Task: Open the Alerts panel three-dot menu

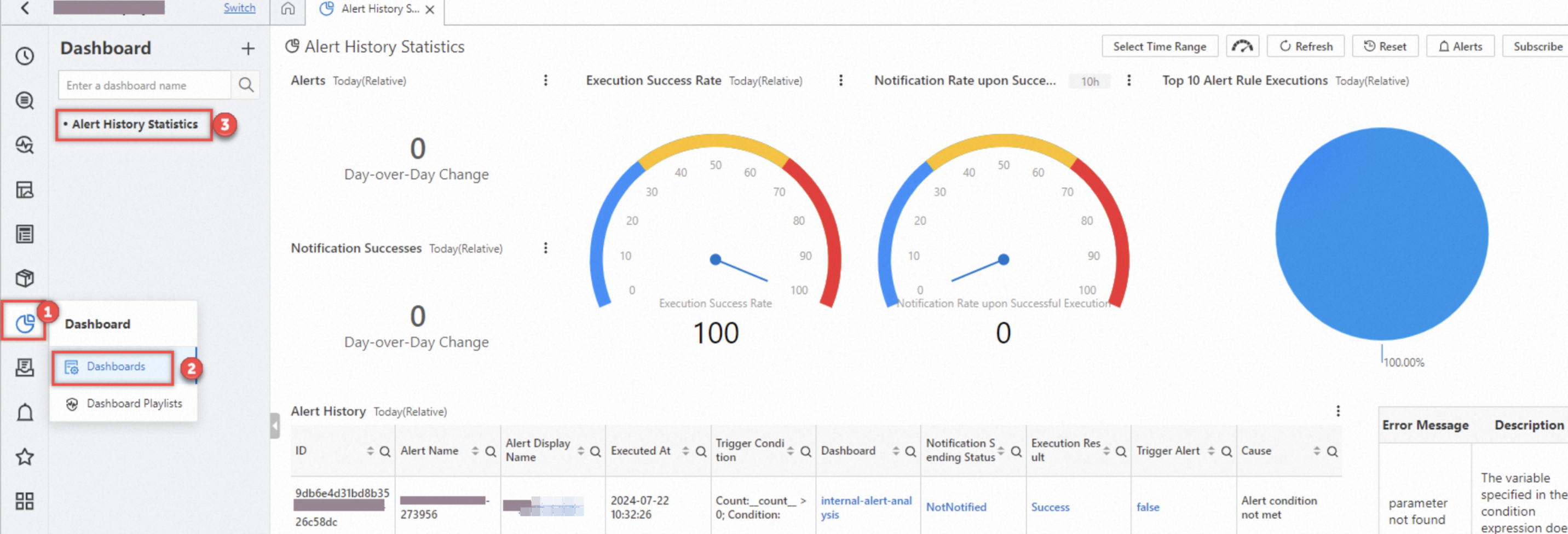Action: click(545, 80)
